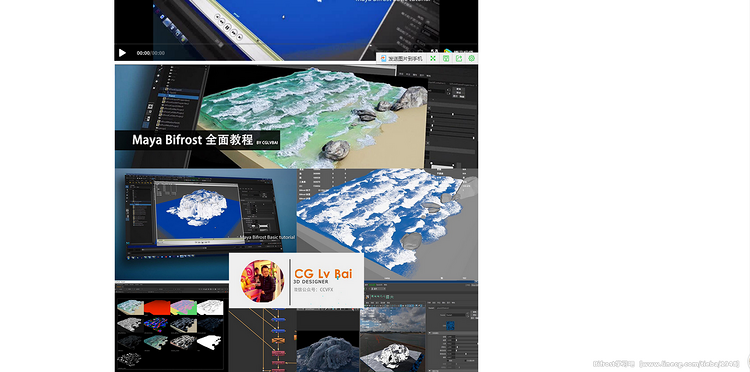This screenshot has height=372, width=750.
Task: Seek along the video progress bar
Action: point(296,45)
